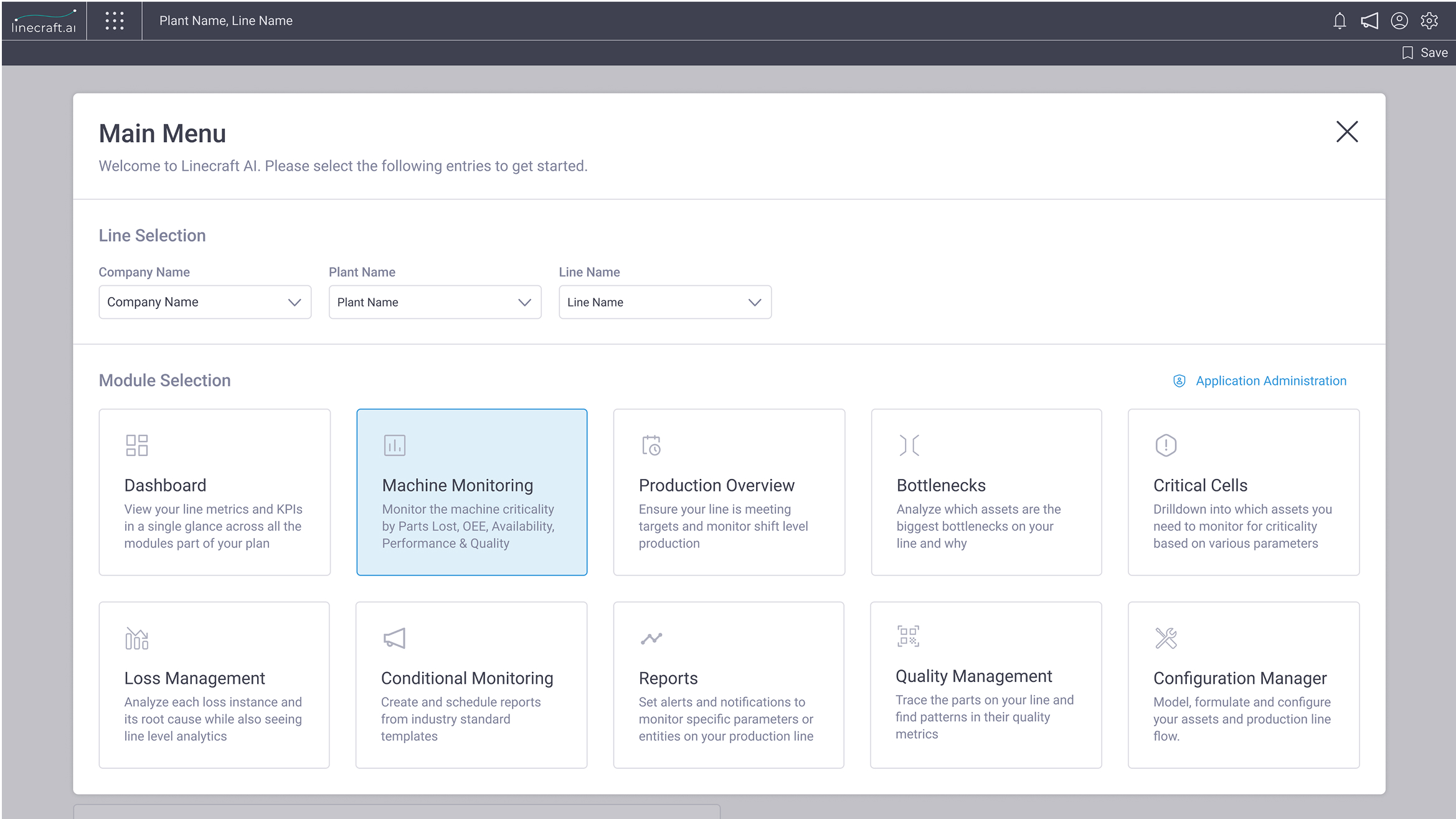Click the Dashboard grid icon
1456x819 pixels.
coord(137,445)
